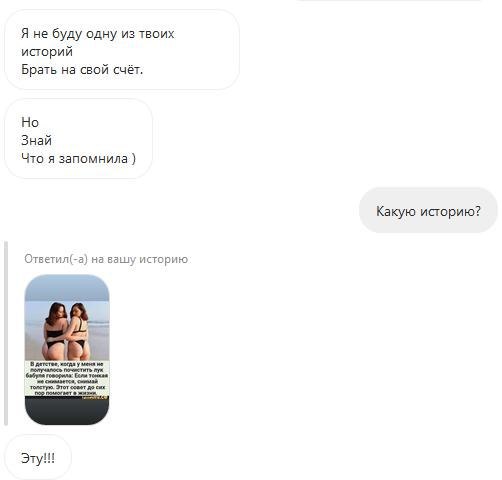
Task: Select the 'Я не буду одну из твоих' line
Action: [98, 34]
